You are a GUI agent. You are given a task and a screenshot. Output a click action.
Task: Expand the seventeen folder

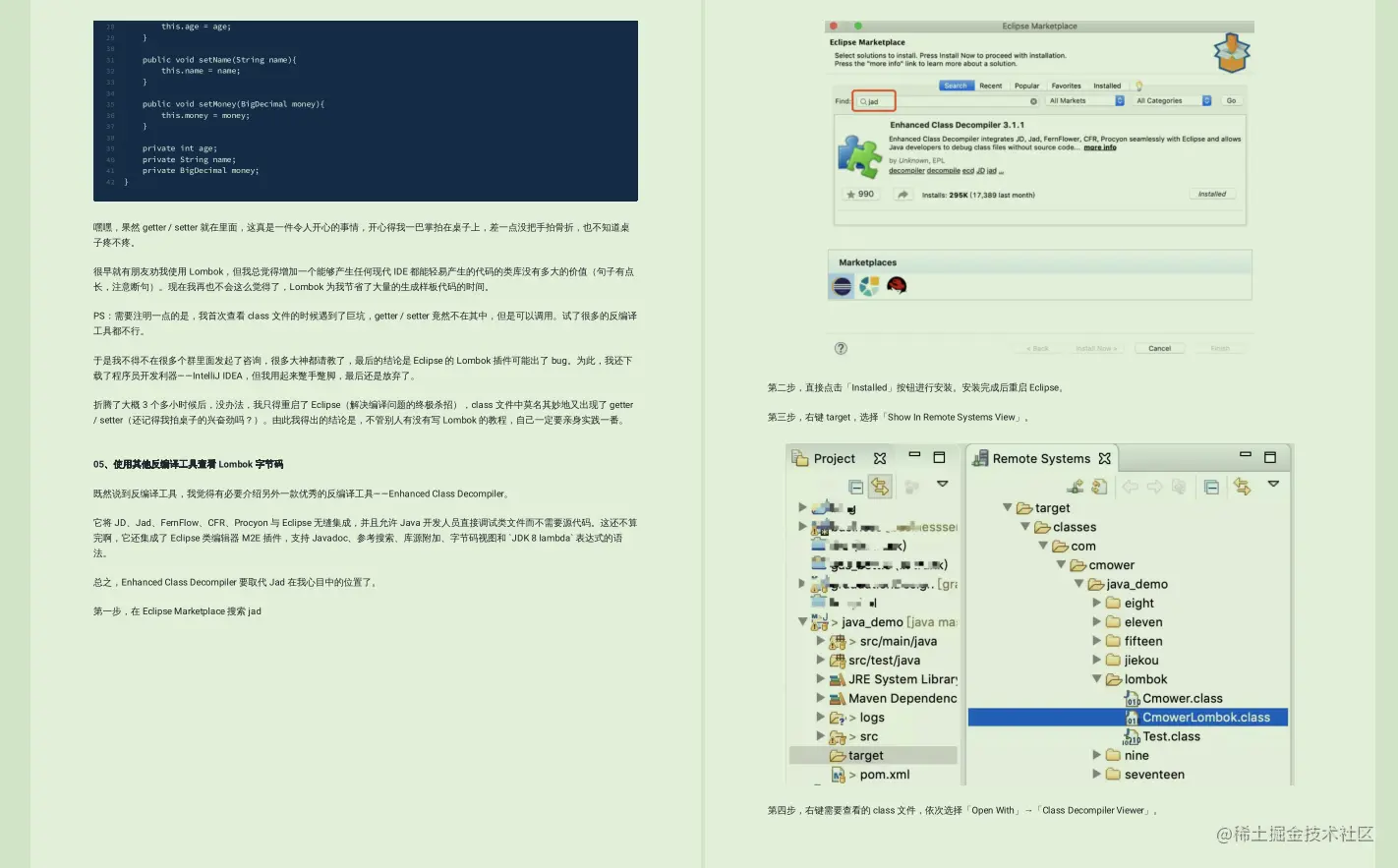tap(1097, 775)
